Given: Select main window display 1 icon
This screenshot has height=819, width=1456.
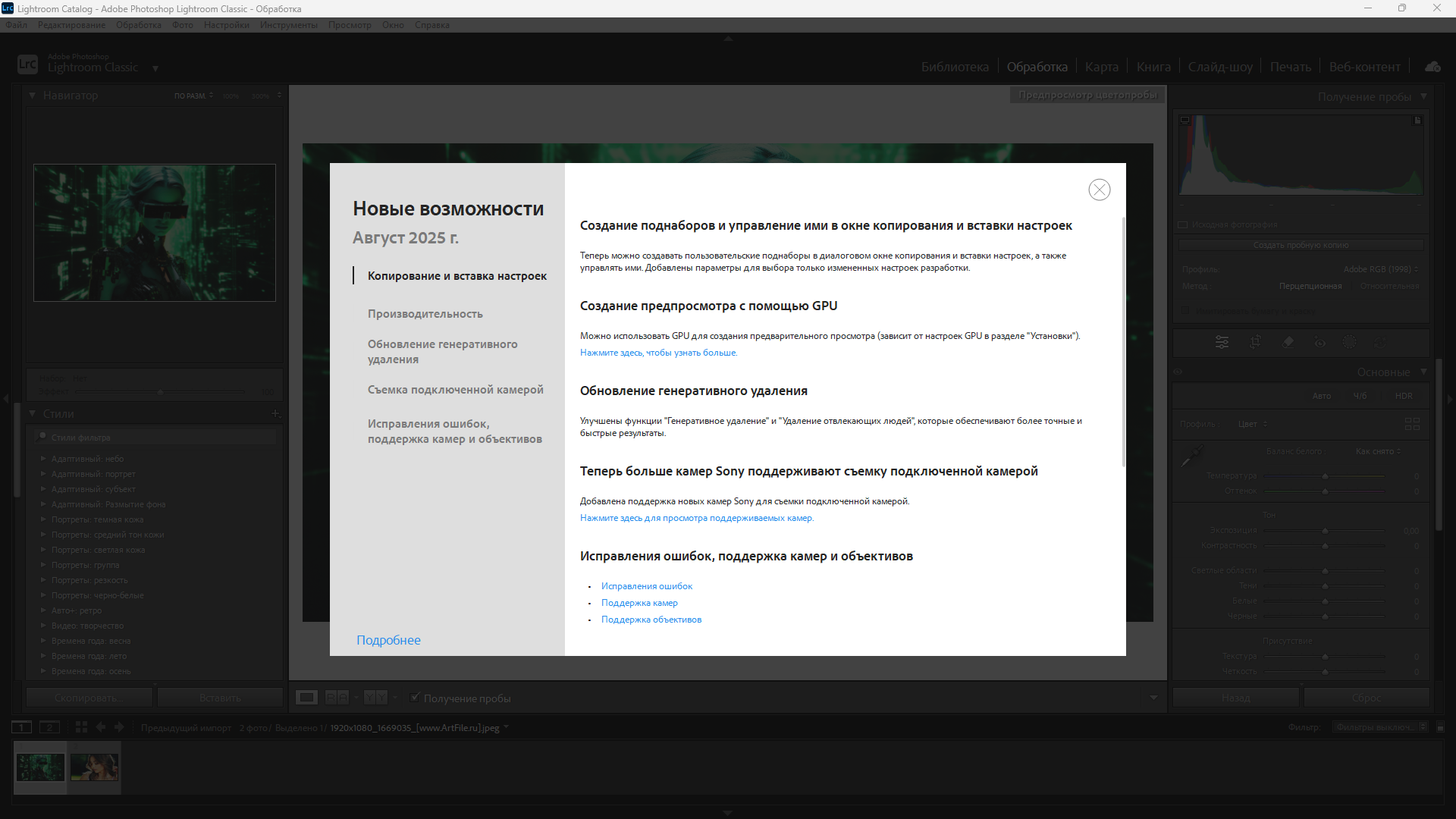Looking at the screenshot, I should pyautogui.click(x=22, y=727).
